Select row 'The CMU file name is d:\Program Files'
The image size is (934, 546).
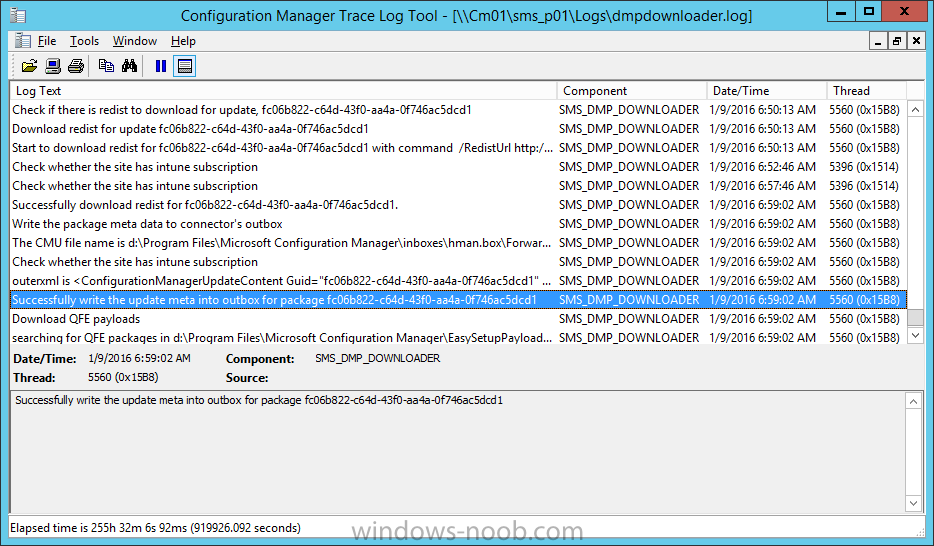pos(458,243)
